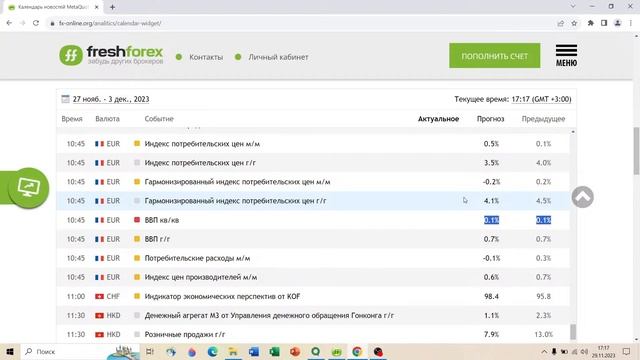Click the Событие column header
This screenshot has height=360, width=640.
click(x=159, y=119)
